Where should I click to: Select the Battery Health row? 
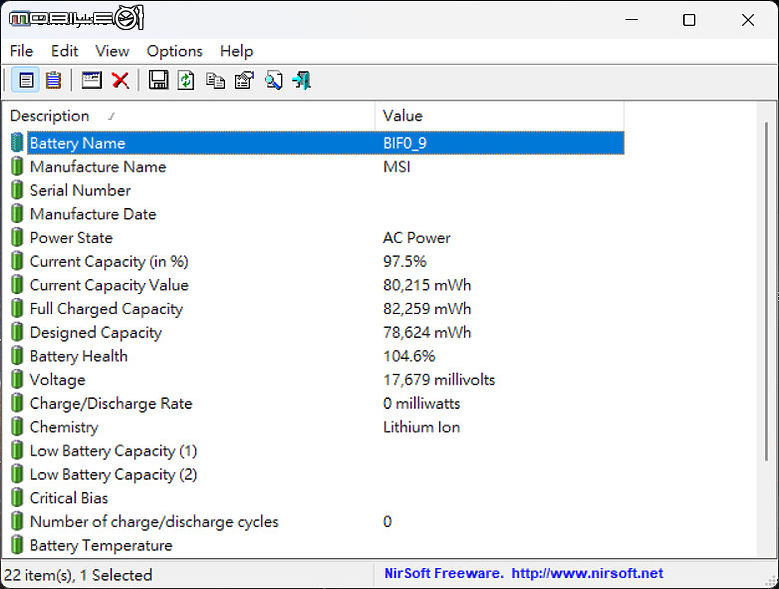click(x=79, y=356)
